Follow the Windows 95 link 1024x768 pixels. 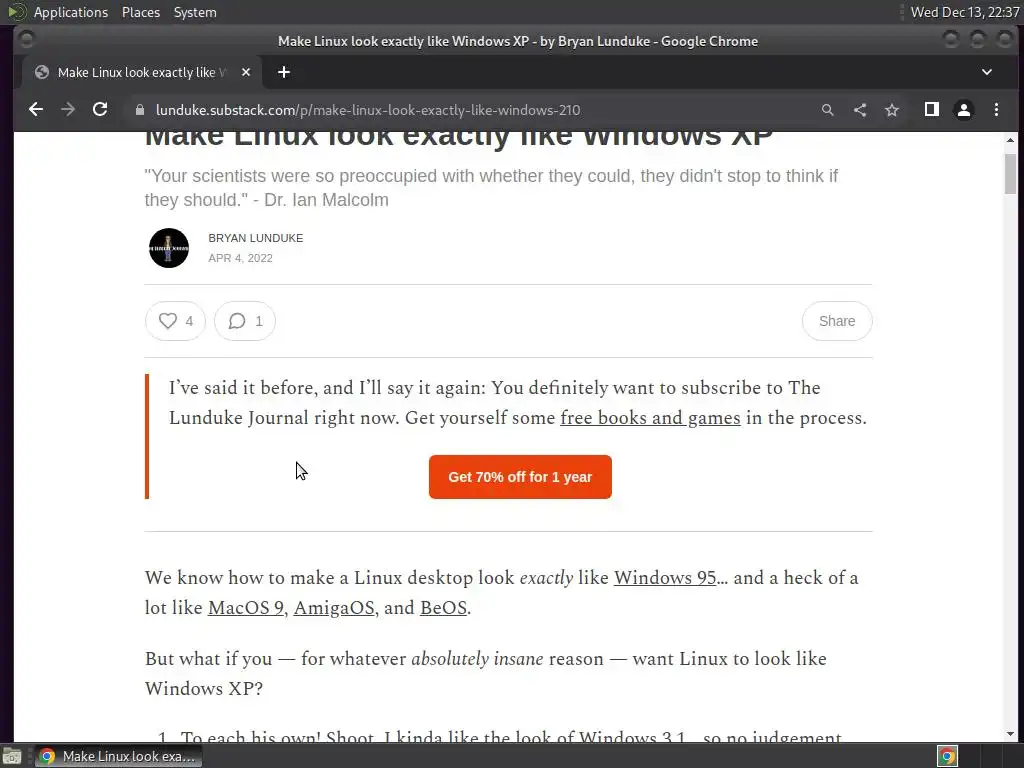tap(665, 578)
